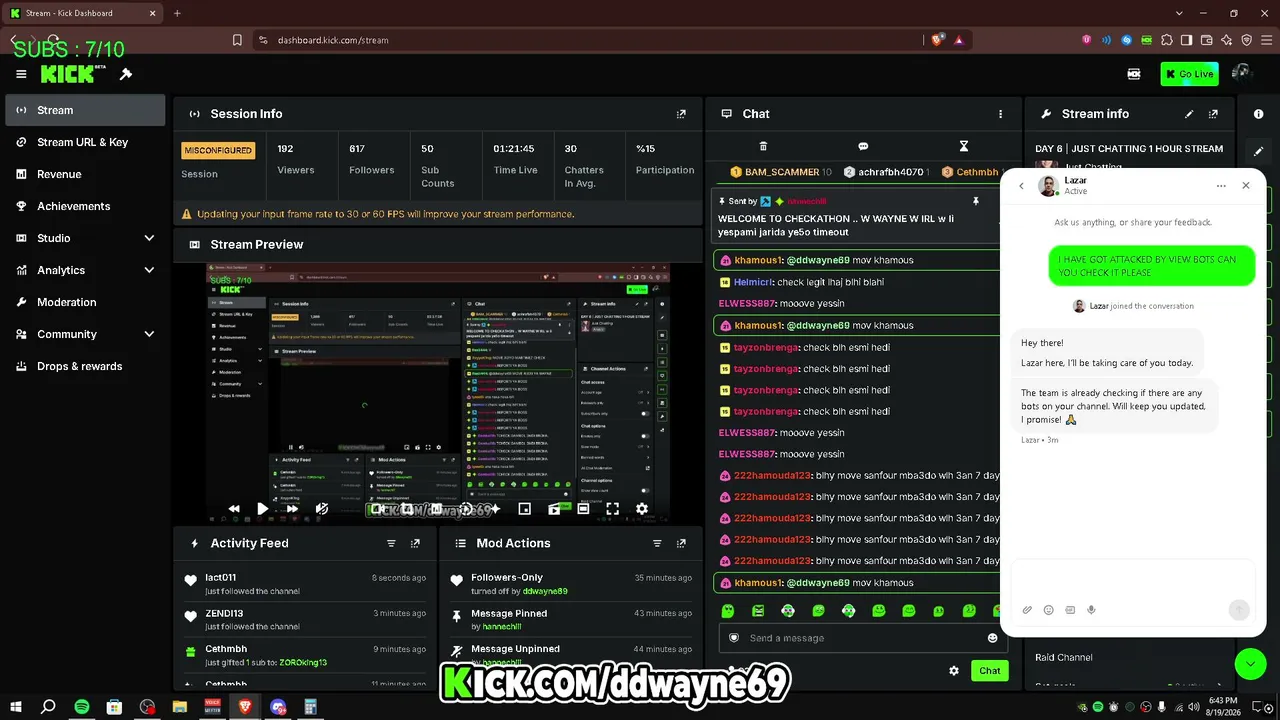This screenshot has height=720, width=1280.
Task: Open chat settings gear icon
Action: point(954,670)
